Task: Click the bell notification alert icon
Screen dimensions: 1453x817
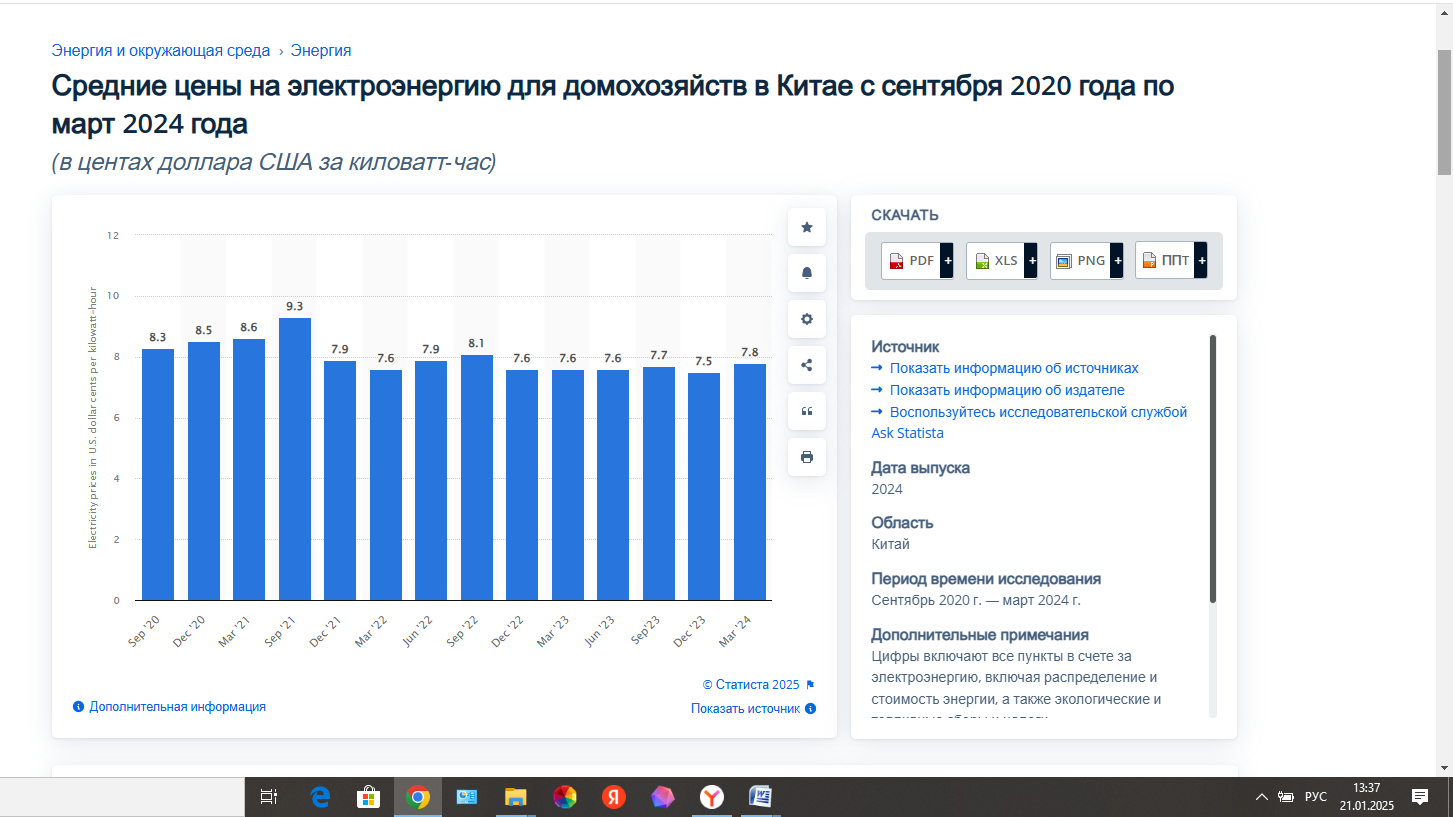Action: [x=806, y=273]
